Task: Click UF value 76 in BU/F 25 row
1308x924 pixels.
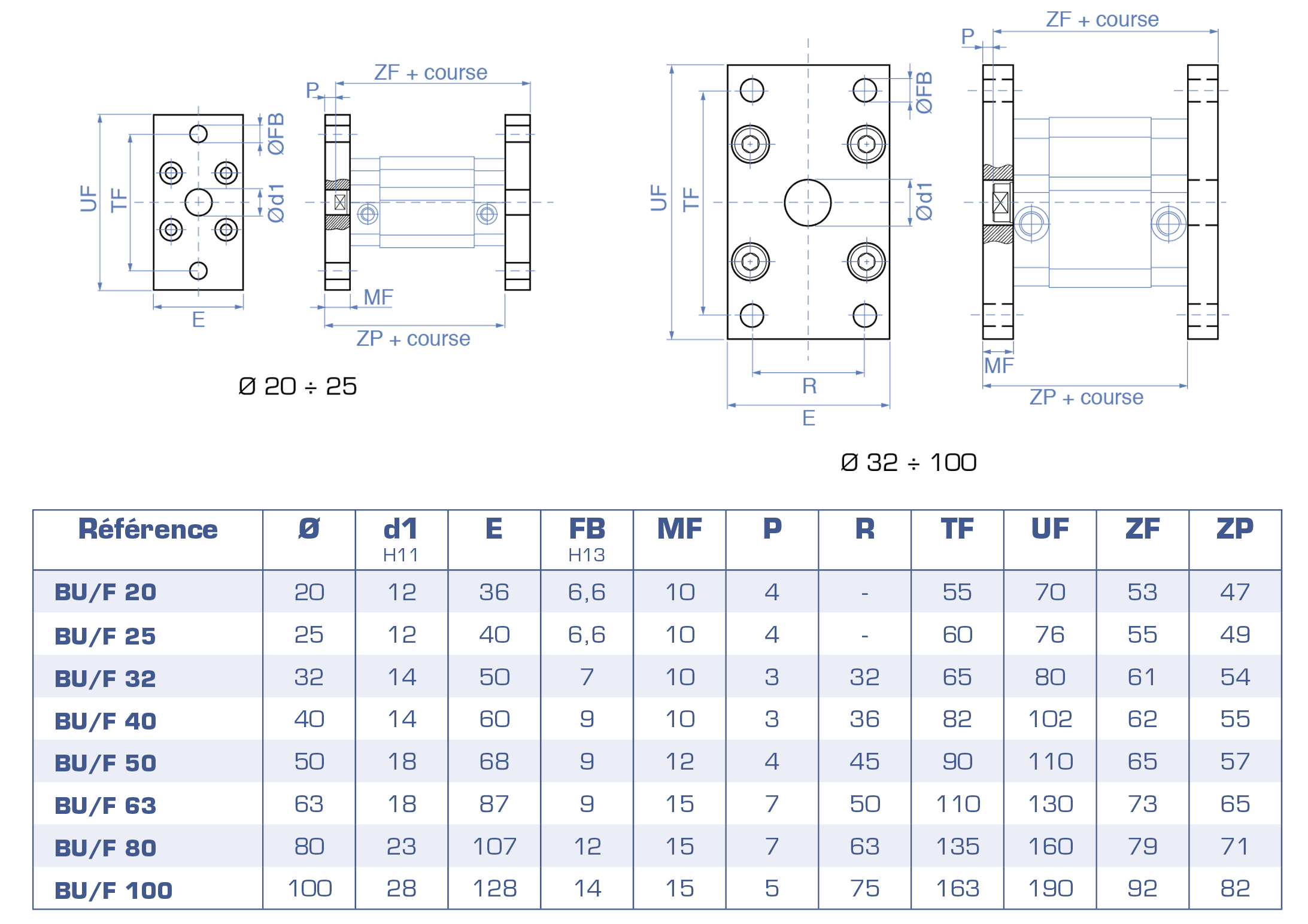Action: [x=1050, y=634]
